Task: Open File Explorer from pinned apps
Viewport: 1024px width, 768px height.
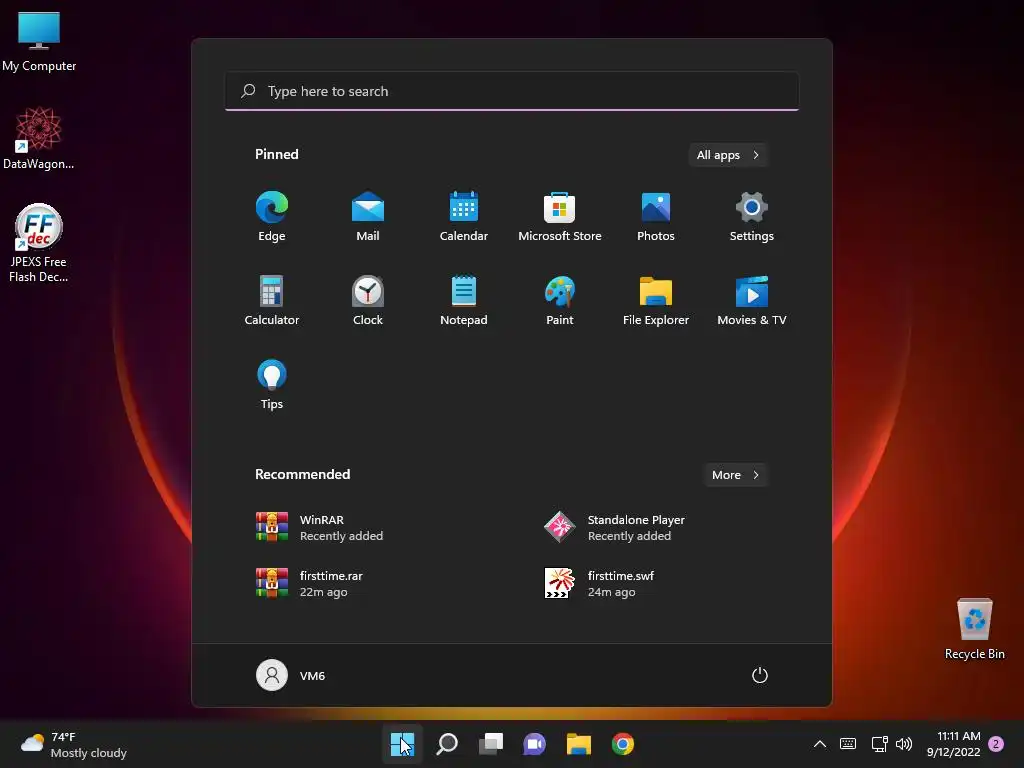Action: 656,300
